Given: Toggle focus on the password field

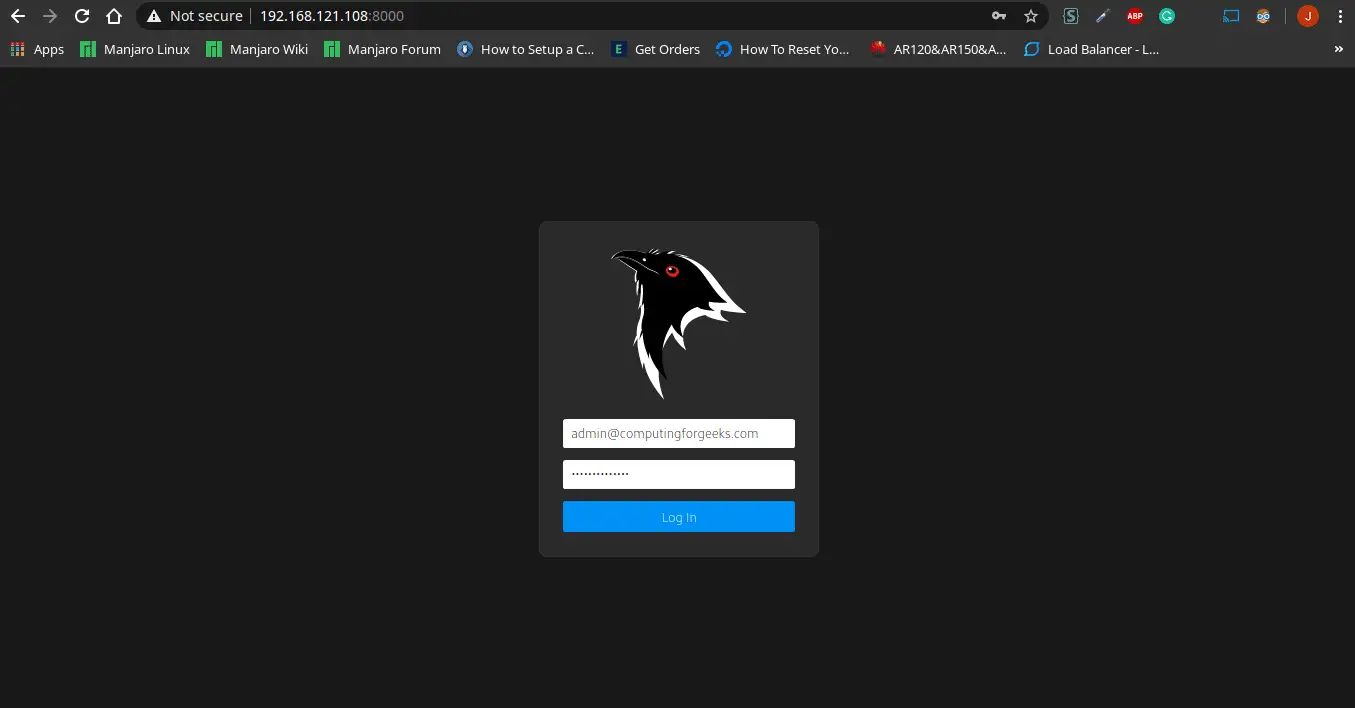Looking at the screenshot, I should pos(678,473).
